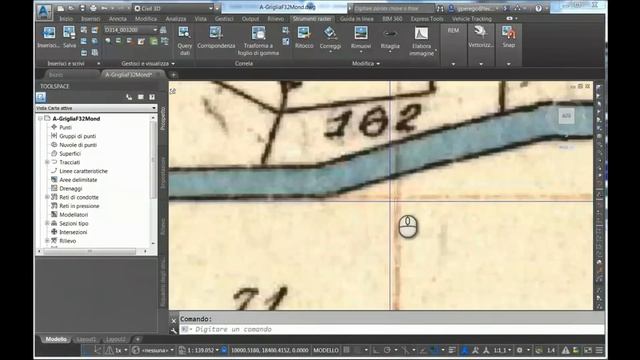
Task: Click the wrench icon beside command line
Action: click(x=173, y=331)
